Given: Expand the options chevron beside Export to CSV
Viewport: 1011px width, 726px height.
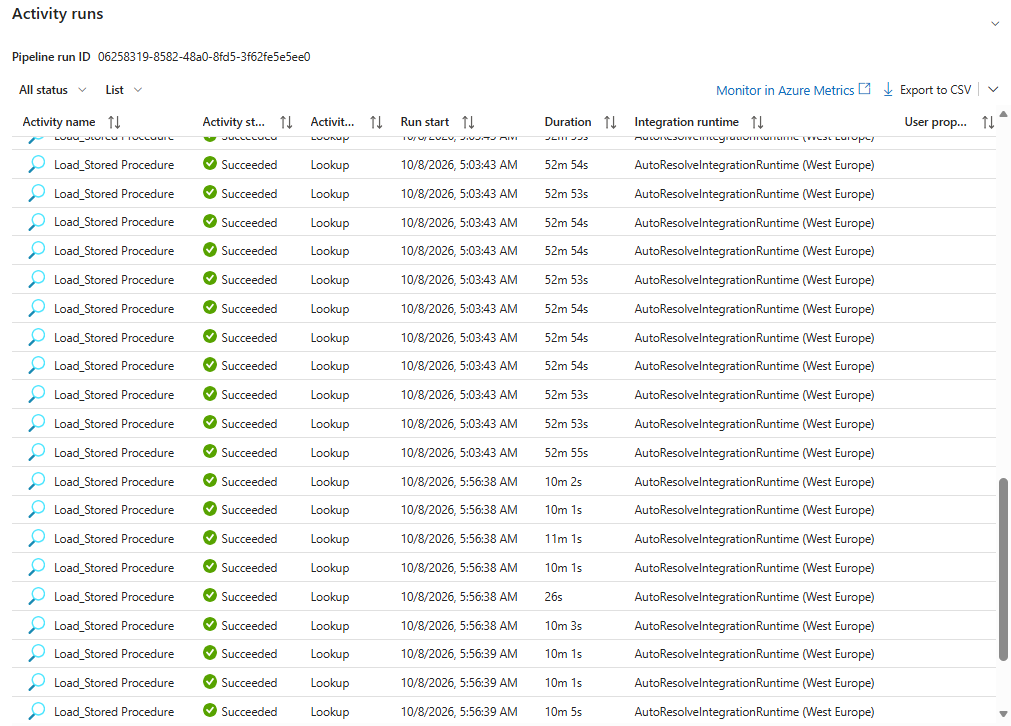Looking at the screenshot, I should [x=993, y=90].
